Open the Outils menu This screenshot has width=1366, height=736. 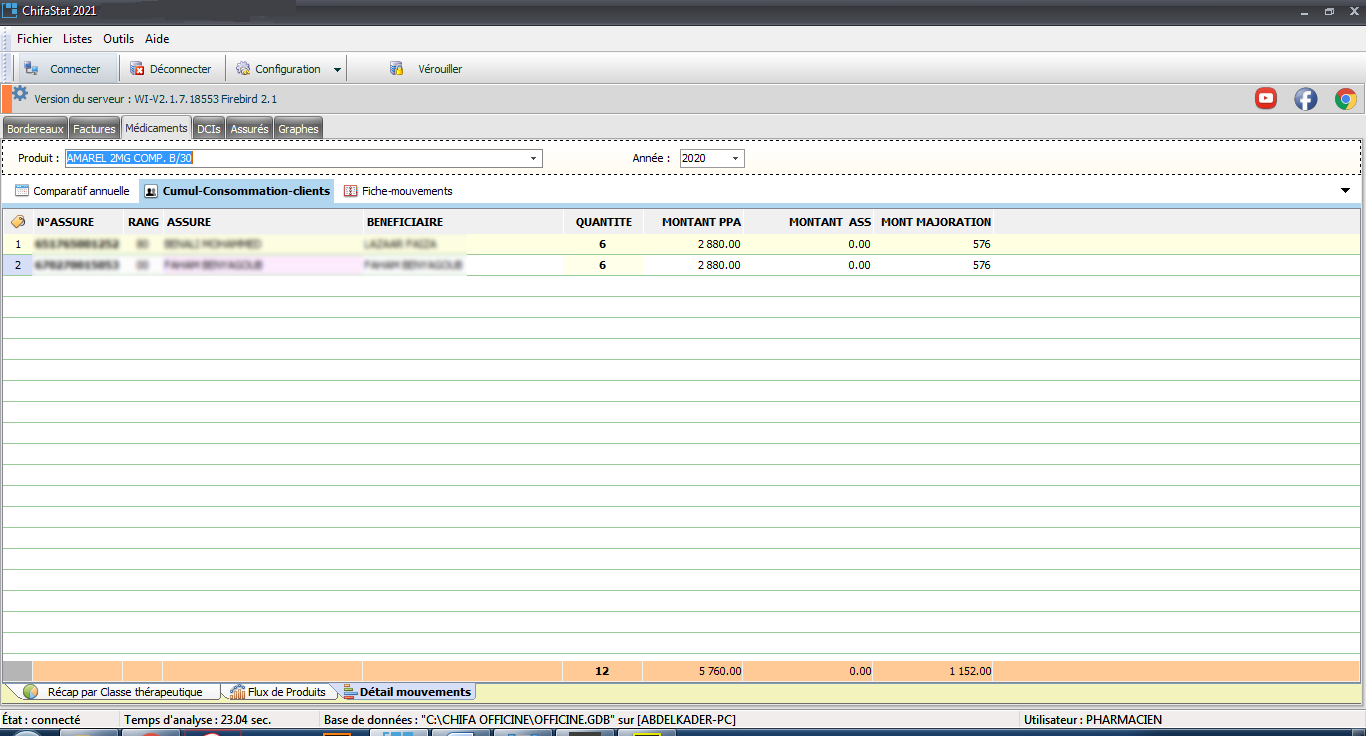pos(118,39)
